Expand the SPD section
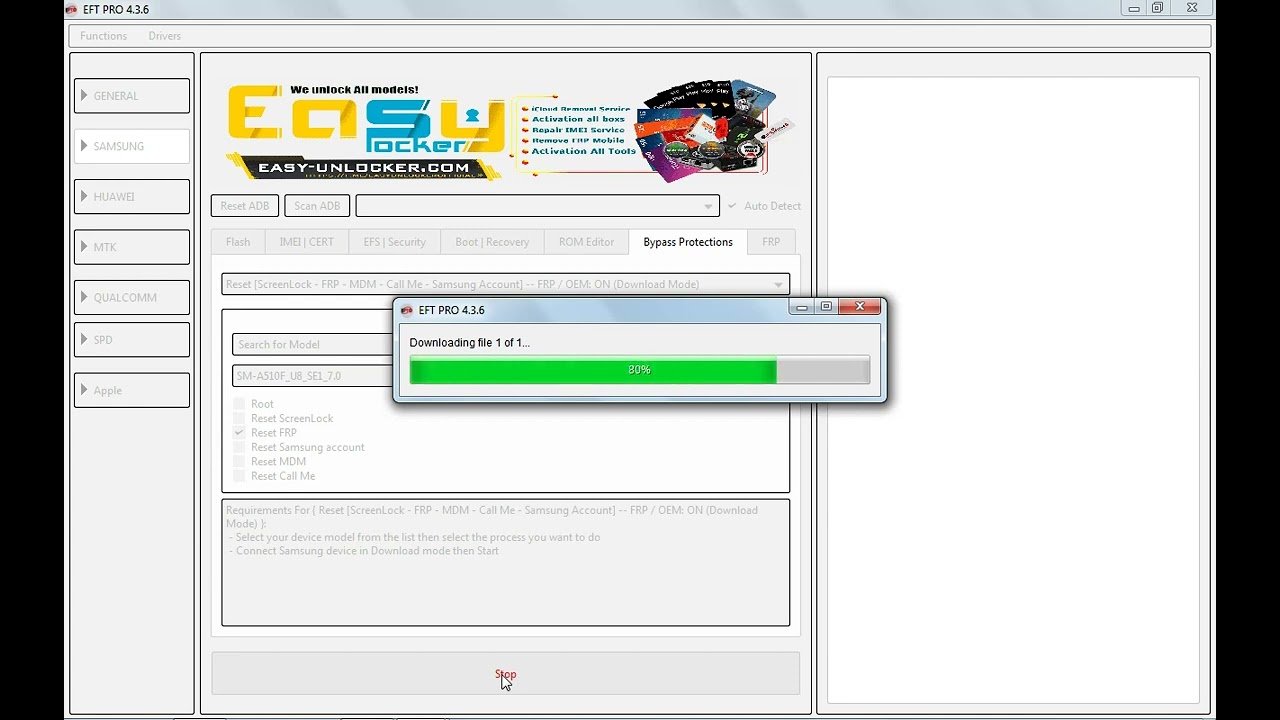1280x720 pixels. point(131,340)
